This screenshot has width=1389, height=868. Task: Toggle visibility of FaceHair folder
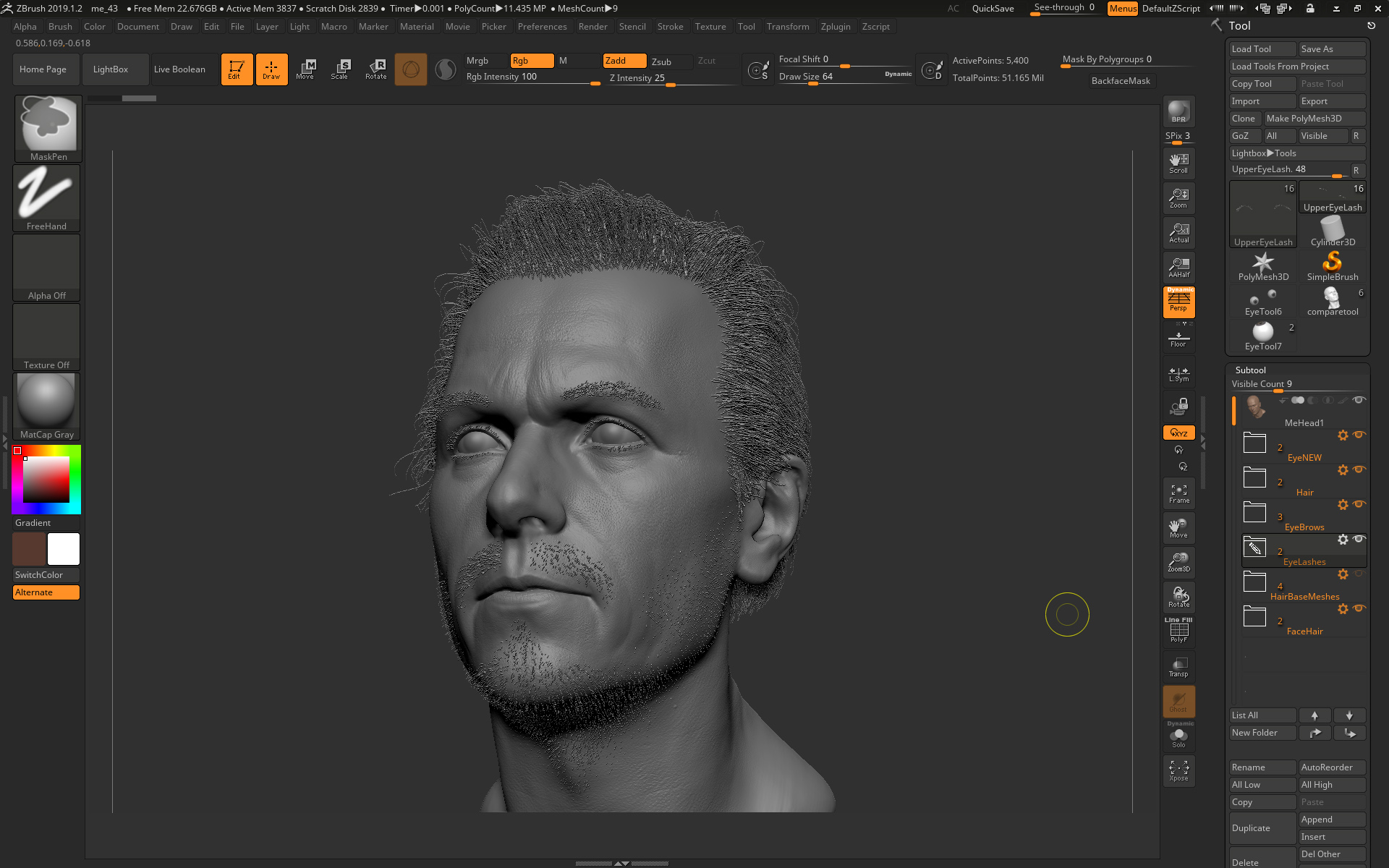coord(1359,608)
